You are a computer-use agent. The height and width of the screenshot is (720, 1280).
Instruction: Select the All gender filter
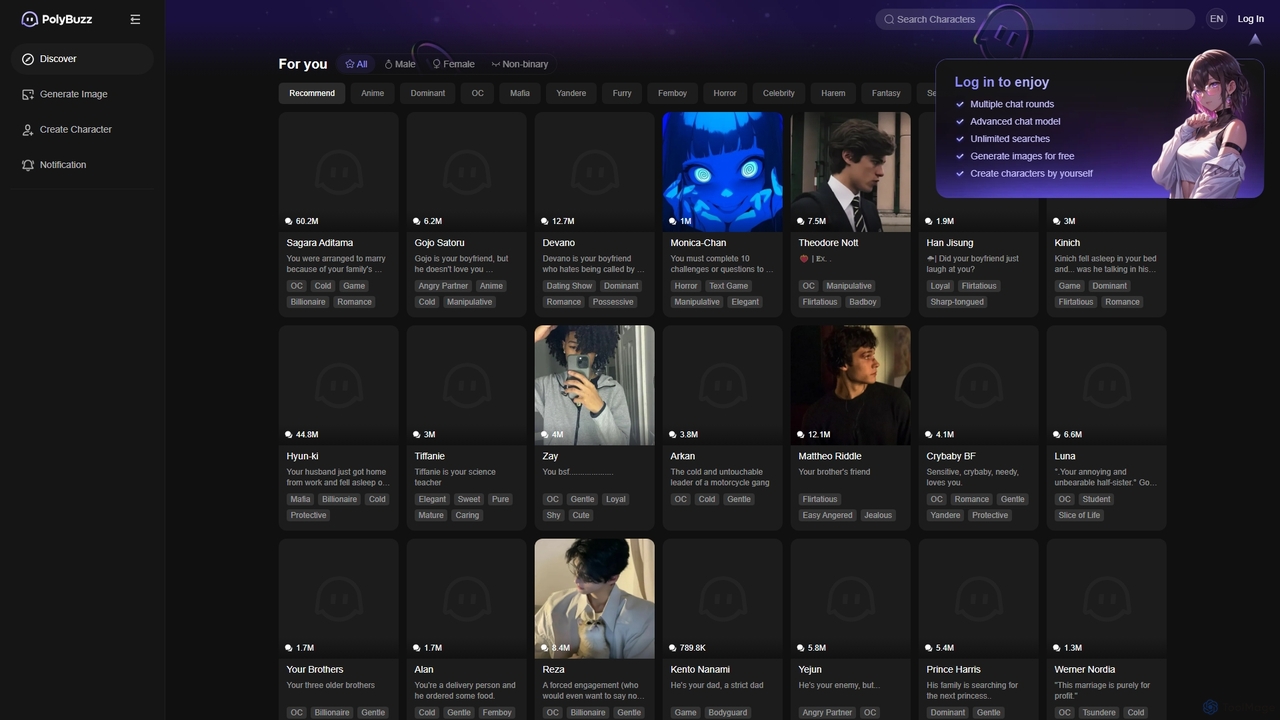pyautogui.click(x=356, y=64)
